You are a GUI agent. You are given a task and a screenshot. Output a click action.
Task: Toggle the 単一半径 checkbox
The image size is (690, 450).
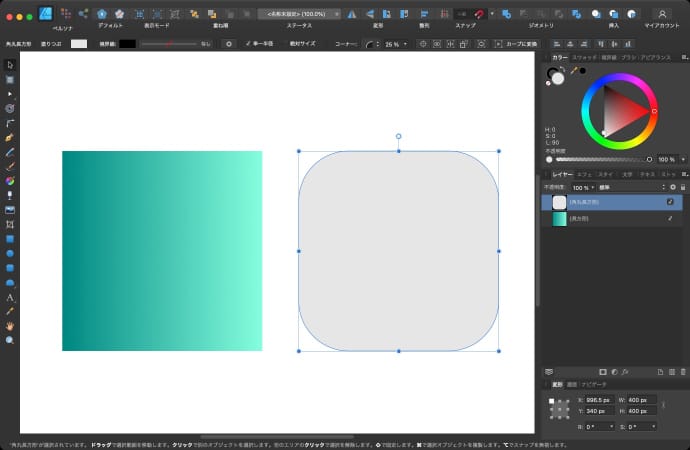point(250,44)
